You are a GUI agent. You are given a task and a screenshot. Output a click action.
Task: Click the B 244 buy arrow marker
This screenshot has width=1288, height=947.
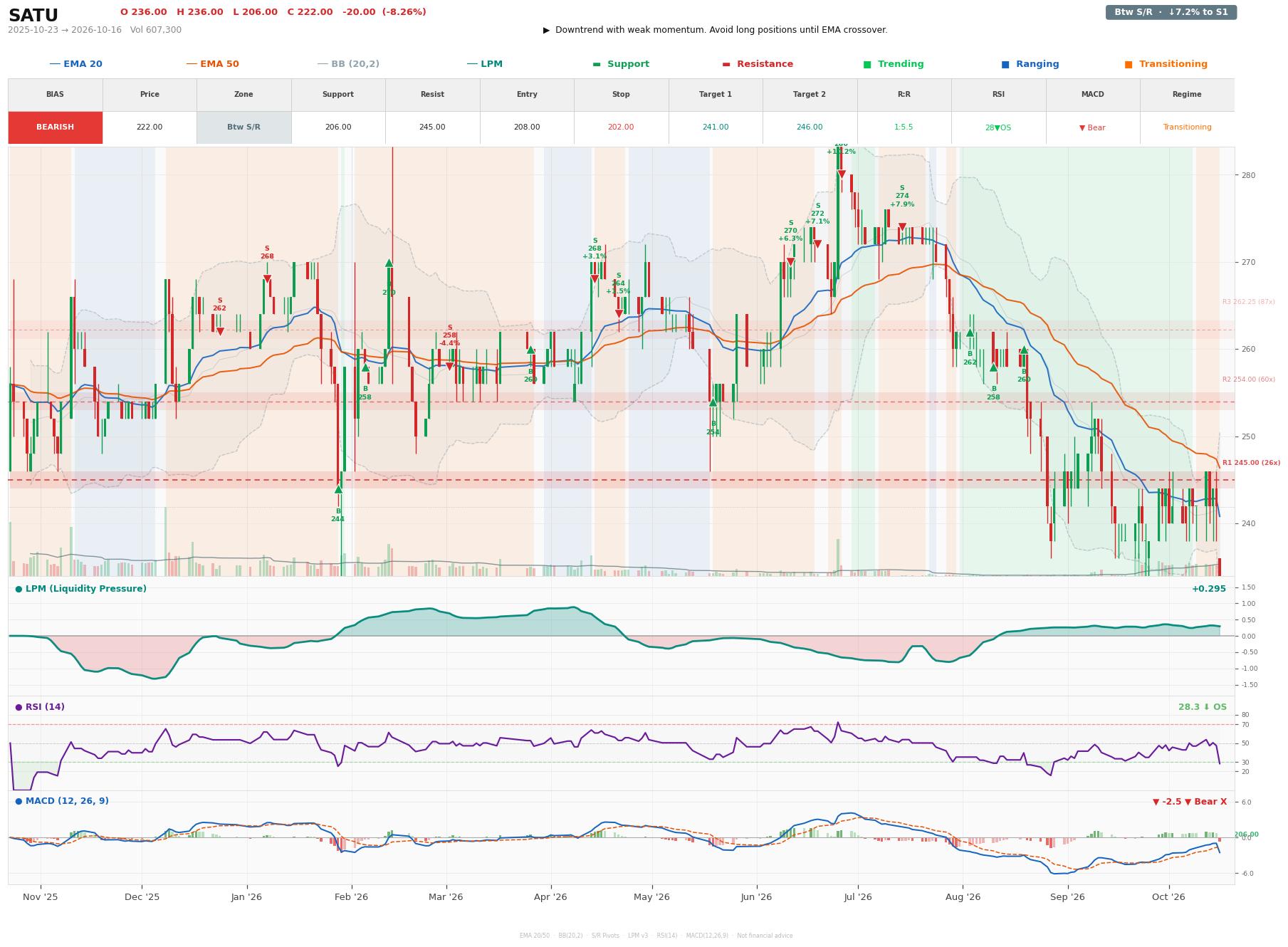click(338, 489)
